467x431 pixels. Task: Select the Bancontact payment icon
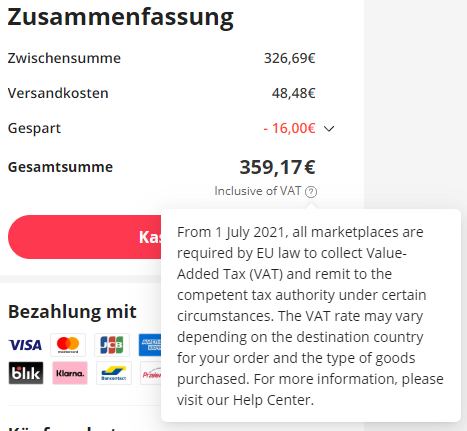[x=114, y=373]
